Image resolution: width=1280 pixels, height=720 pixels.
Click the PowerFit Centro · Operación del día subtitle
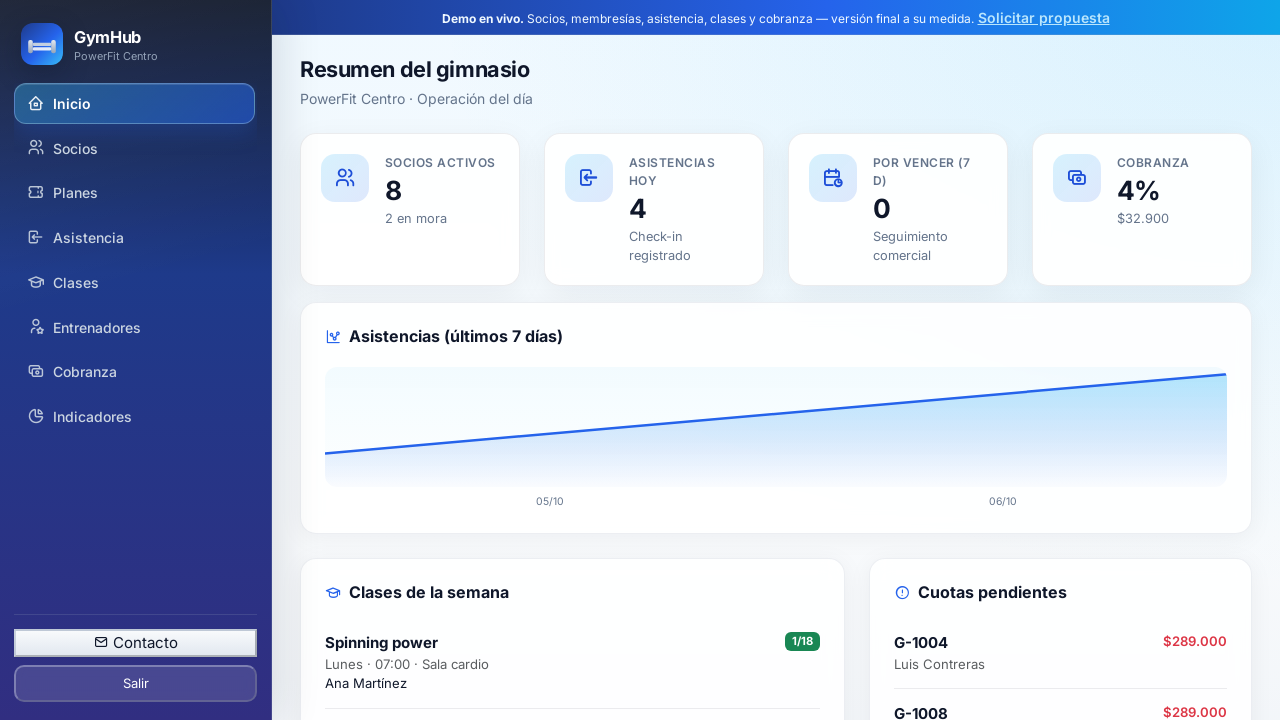(416, 99)
